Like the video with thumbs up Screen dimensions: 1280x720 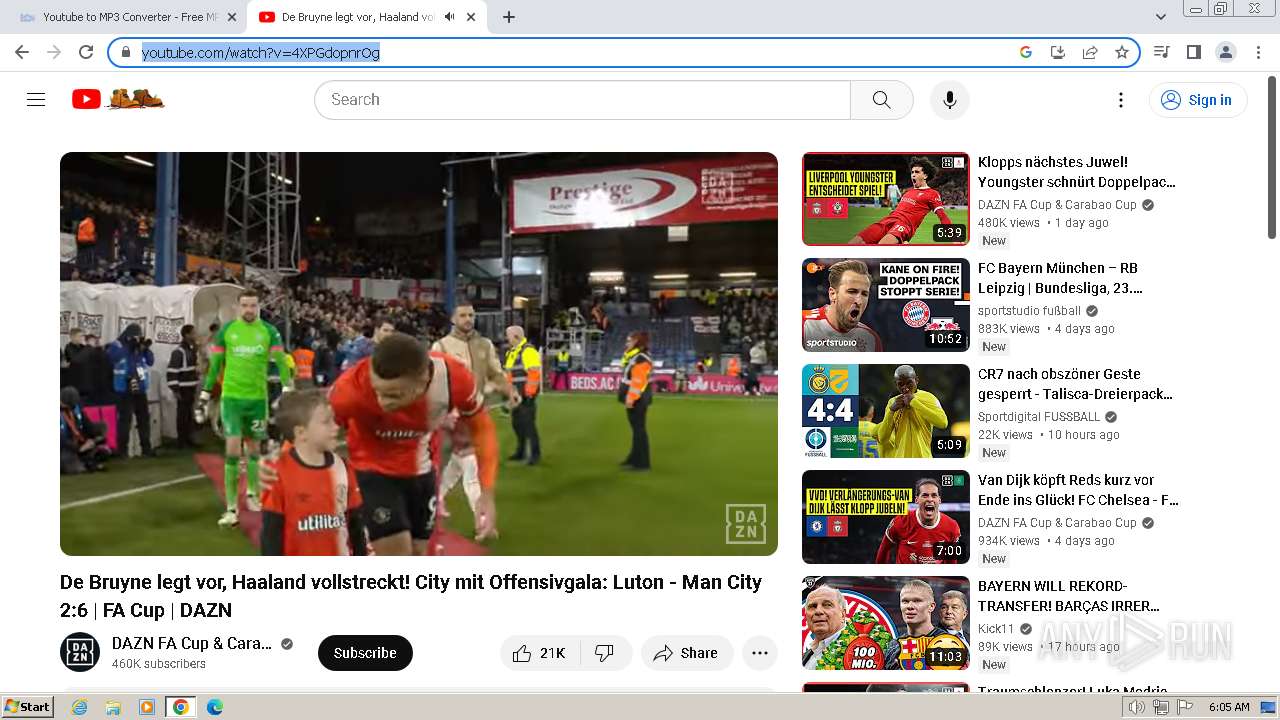tap(539, 653)
